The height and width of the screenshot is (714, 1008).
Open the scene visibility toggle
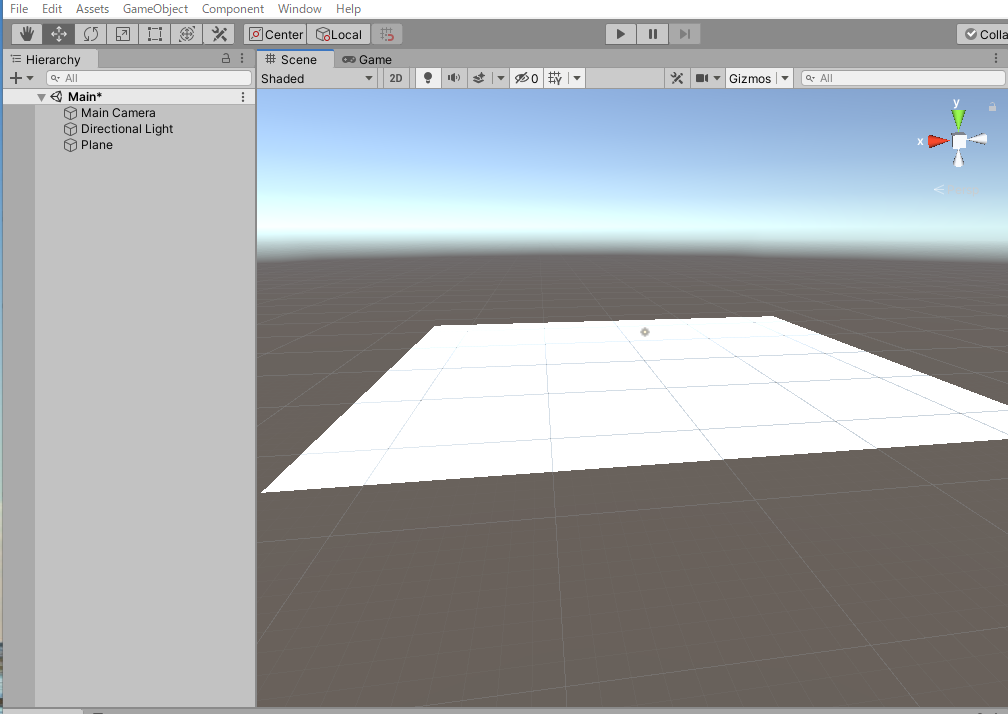[520, 77]
